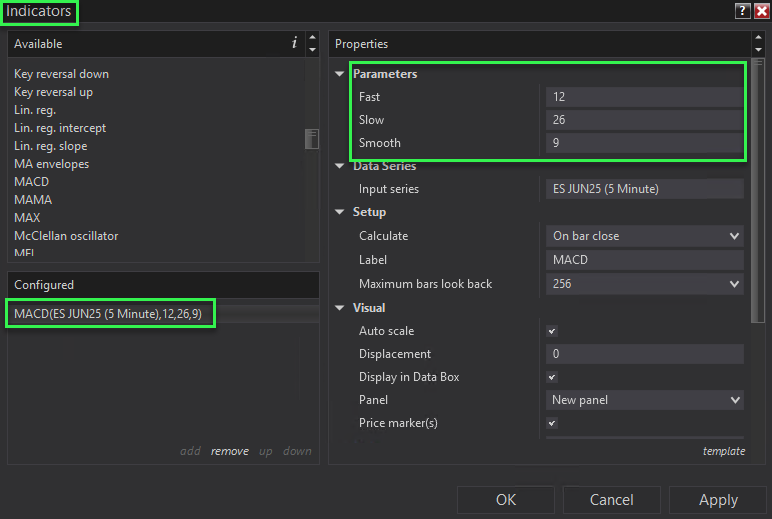Click the 'Properties' panel header
The image size is (772, 519).
point(540,44)
